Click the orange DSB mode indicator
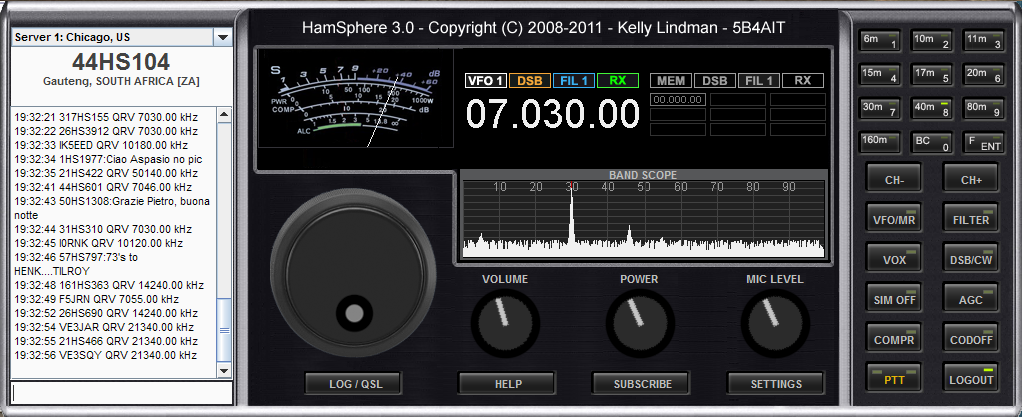The image size is (1022, 417). [530, 81]
